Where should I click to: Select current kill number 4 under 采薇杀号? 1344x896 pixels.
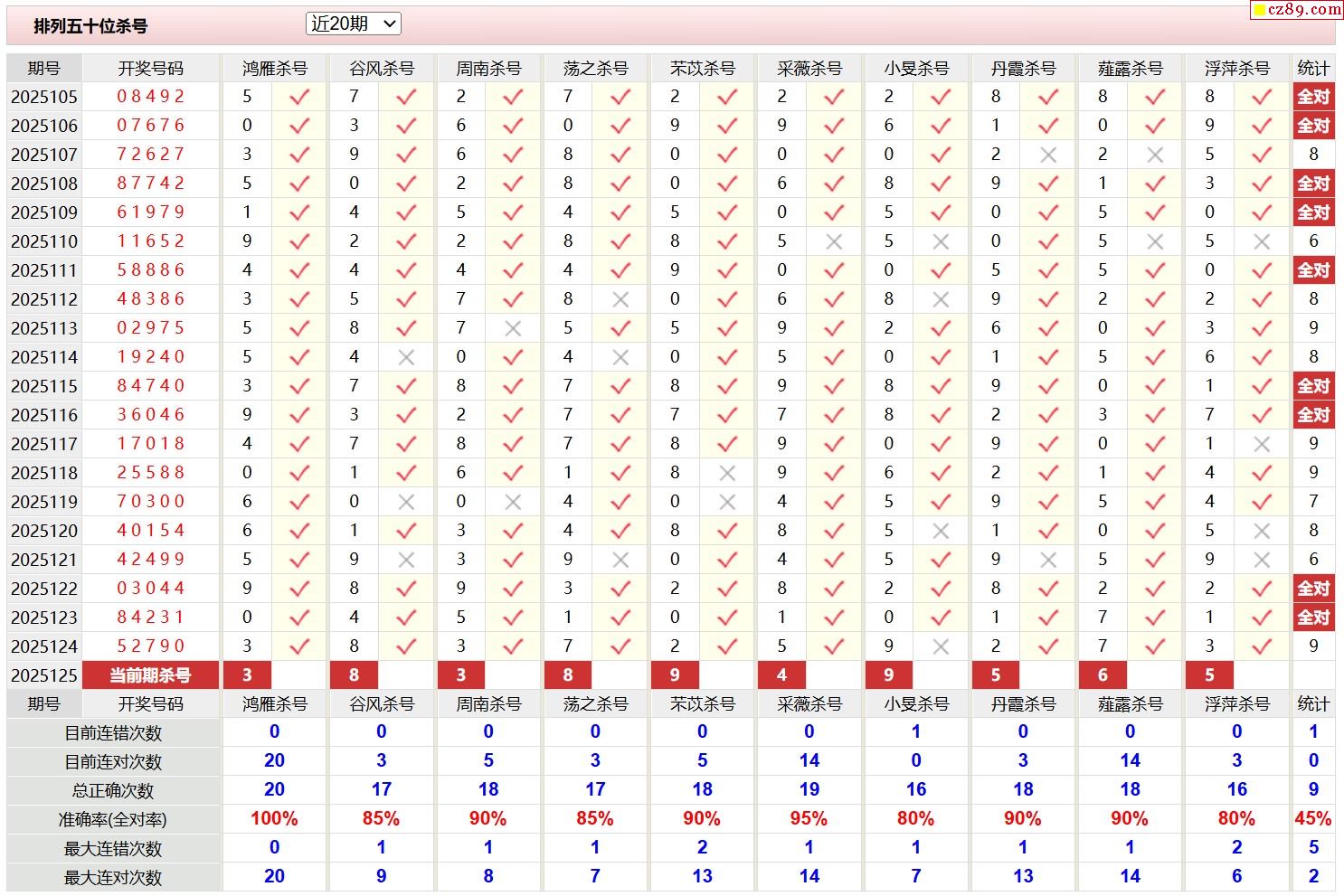[781, 675]
